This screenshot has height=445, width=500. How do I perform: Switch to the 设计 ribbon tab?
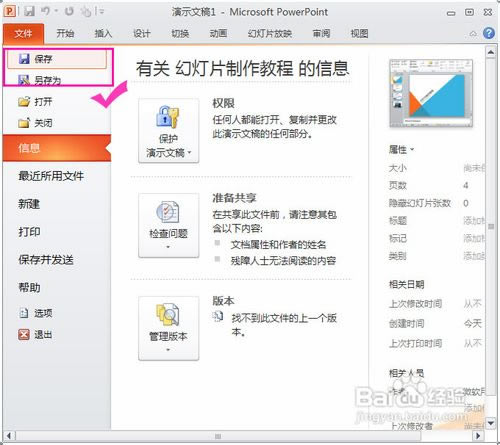(142, 33)
